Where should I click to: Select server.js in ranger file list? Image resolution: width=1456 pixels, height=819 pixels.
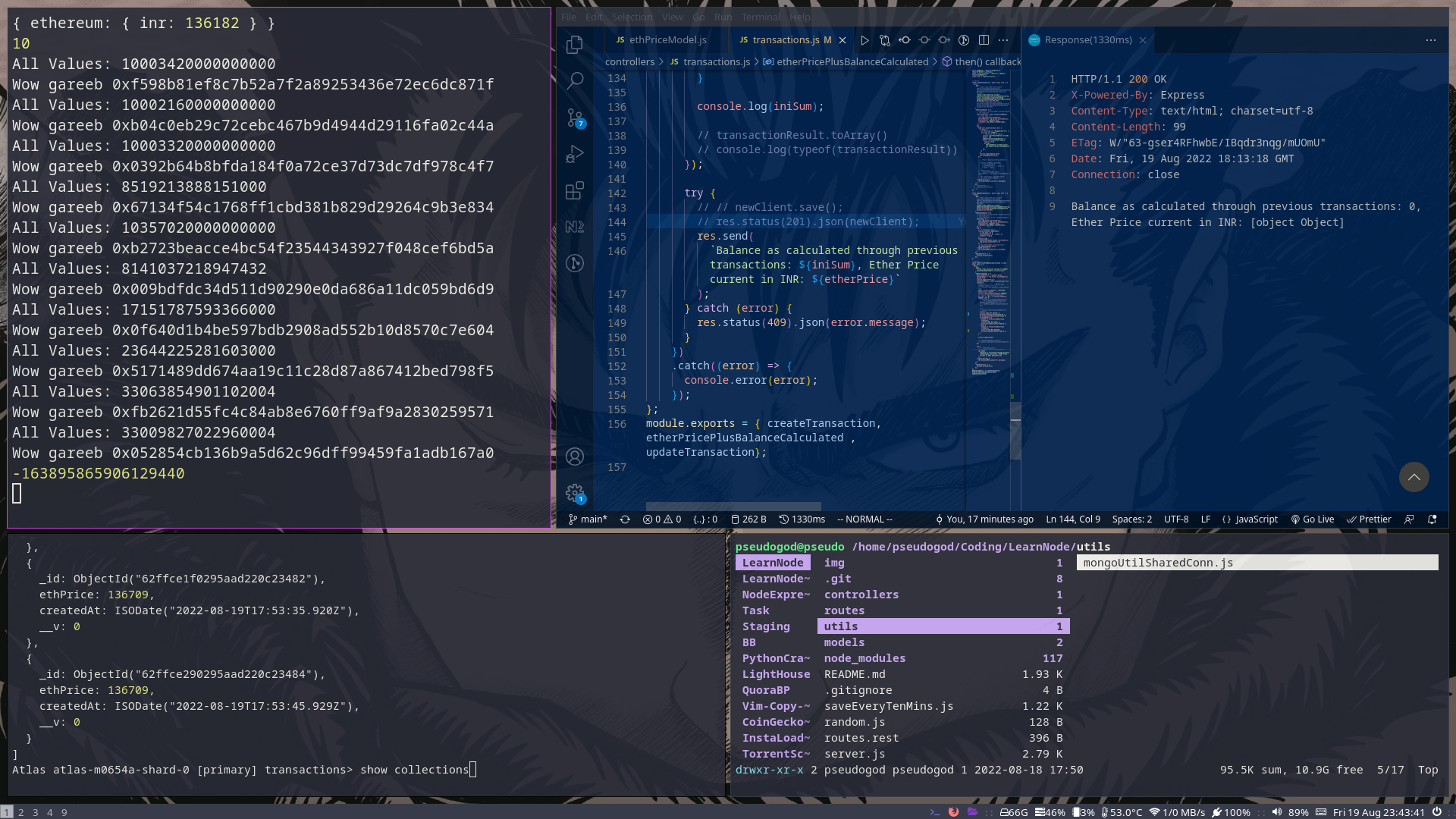point(943,754)
